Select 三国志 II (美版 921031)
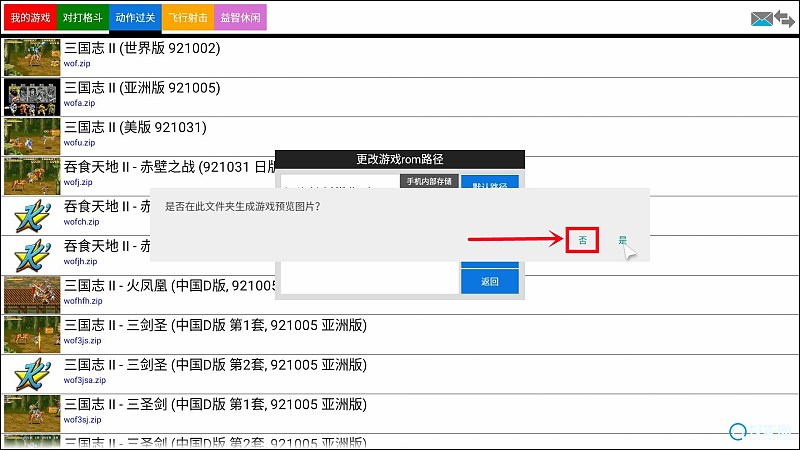Viewport: 800px width, 450px height. point(135,127)
